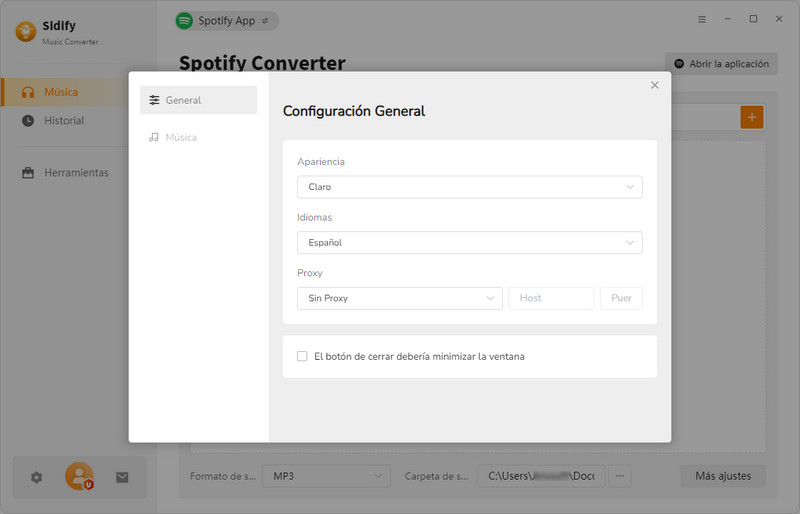
Task: Toggle the close button minimizes window checkbox
Action: coord(302,356)
